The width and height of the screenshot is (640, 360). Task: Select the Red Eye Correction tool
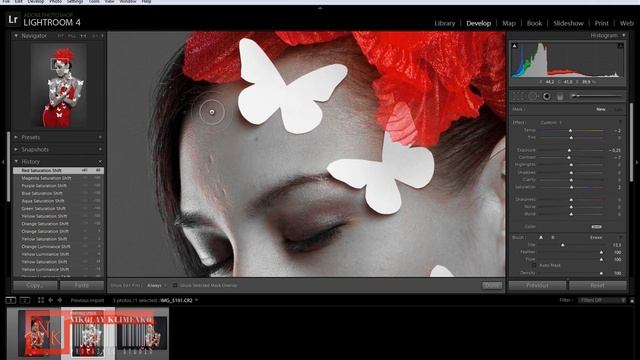(547, 96)
